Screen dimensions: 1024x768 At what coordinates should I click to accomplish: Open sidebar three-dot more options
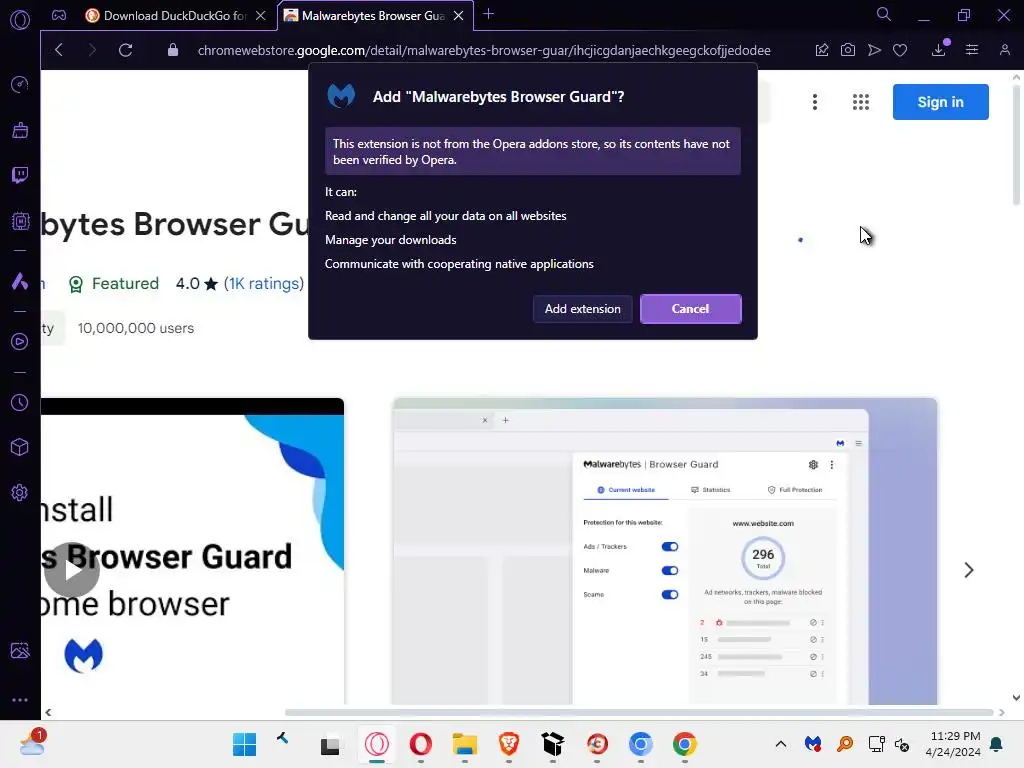pos(20,699)
